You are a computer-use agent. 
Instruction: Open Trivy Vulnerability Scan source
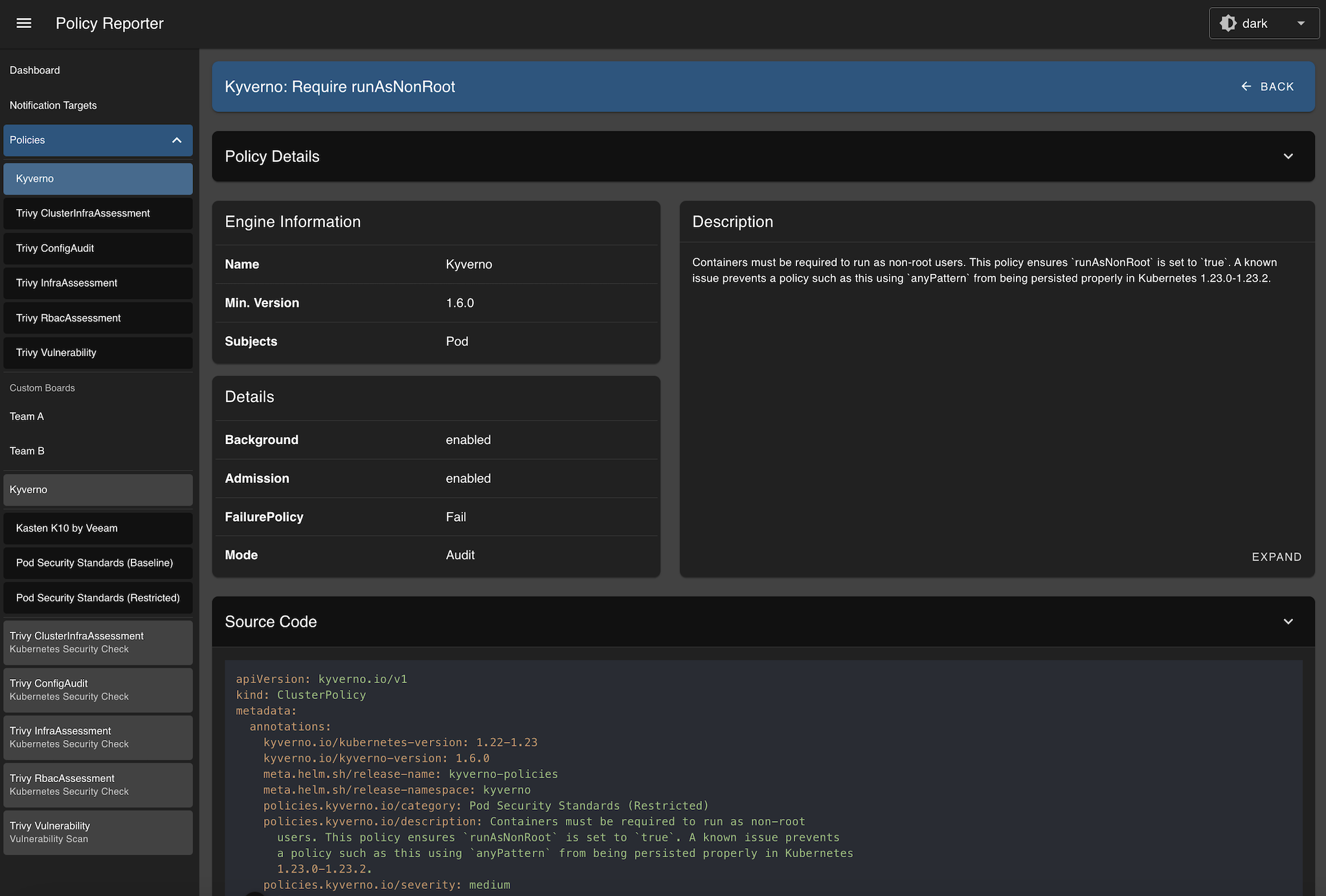[x=98, y=833]
